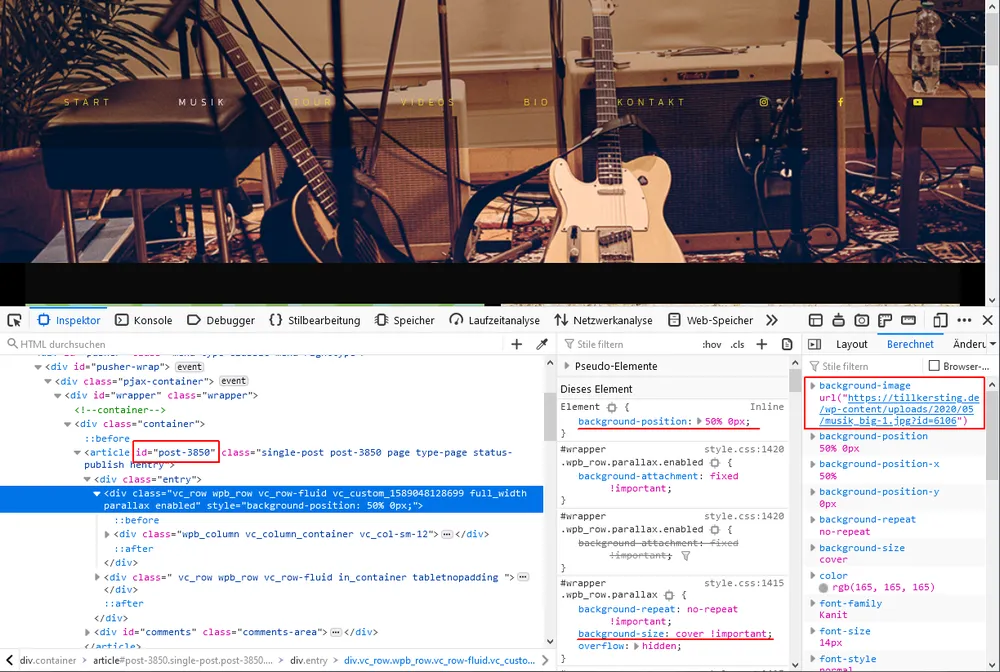
Task: Expand the in_container tabletnopadding div
Action: pyautogui.click(x=97, y=577)
